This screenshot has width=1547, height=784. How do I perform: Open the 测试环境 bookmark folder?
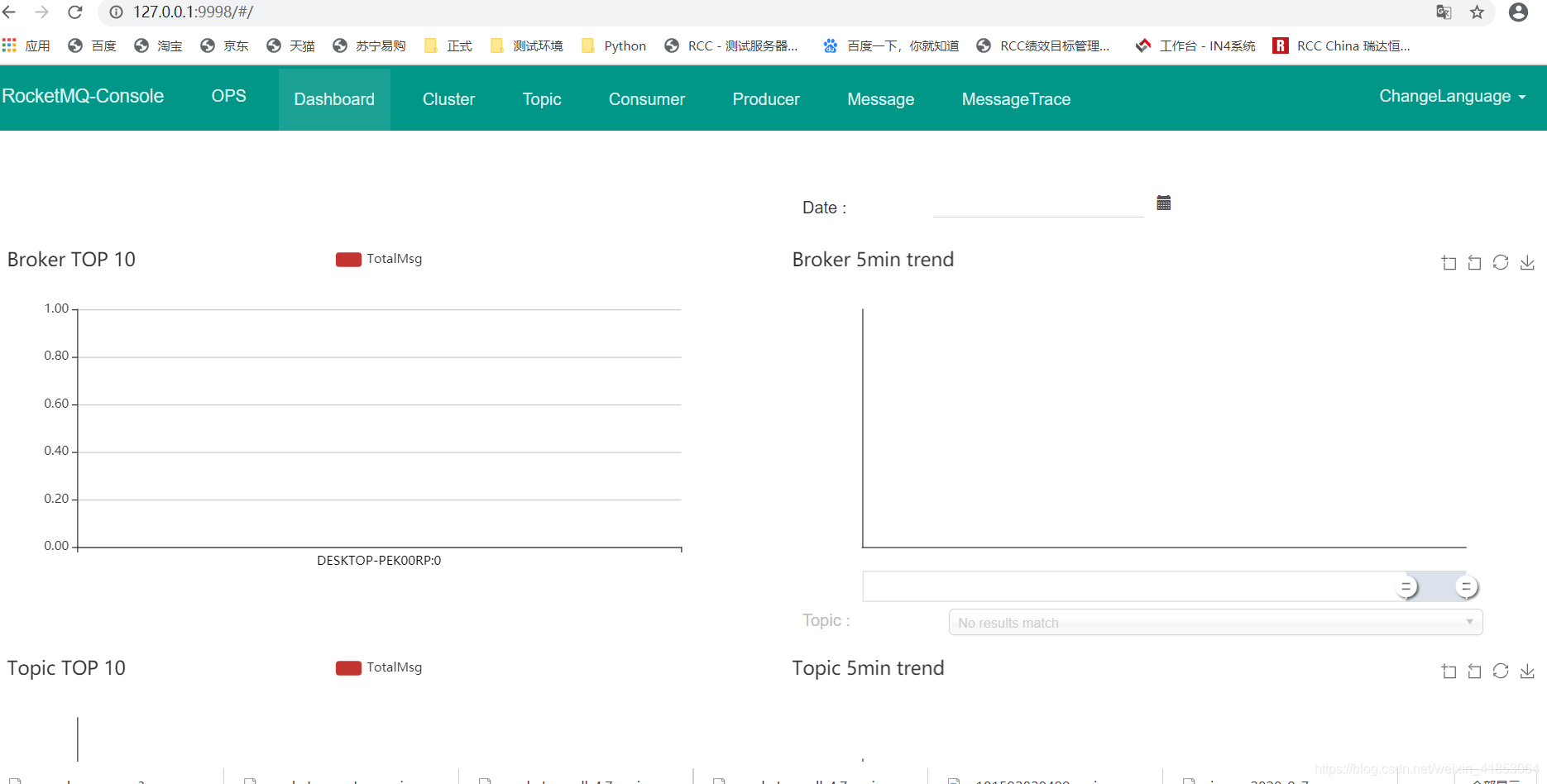pos(526,45)
